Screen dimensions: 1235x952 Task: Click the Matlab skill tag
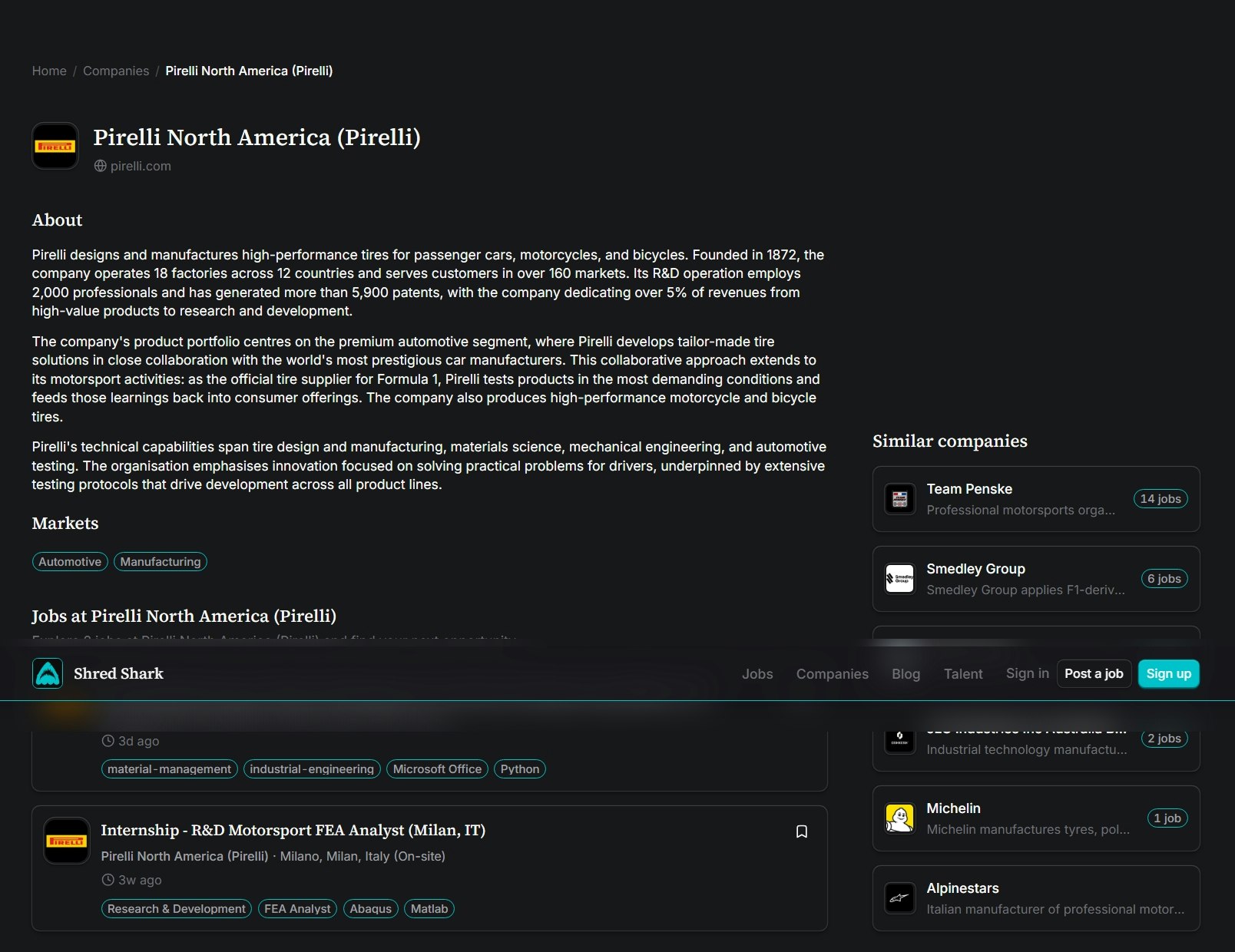[x=429, y=909]
